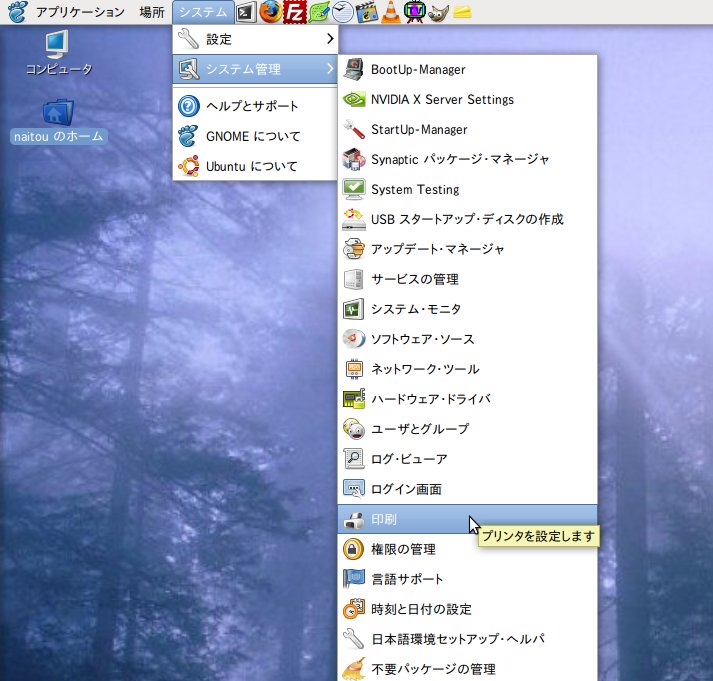The height and width of the screenshot is (681, 713).
Task: Open Ubuntu について
Action: point(255,166)
